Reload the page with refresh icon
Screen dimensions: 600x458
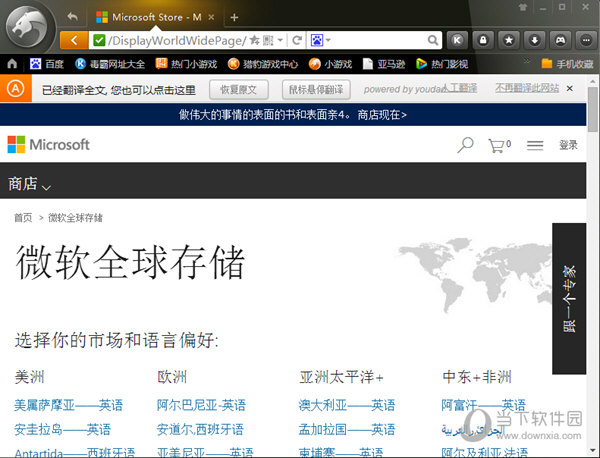pyautogui.click(x=297, y=40)
